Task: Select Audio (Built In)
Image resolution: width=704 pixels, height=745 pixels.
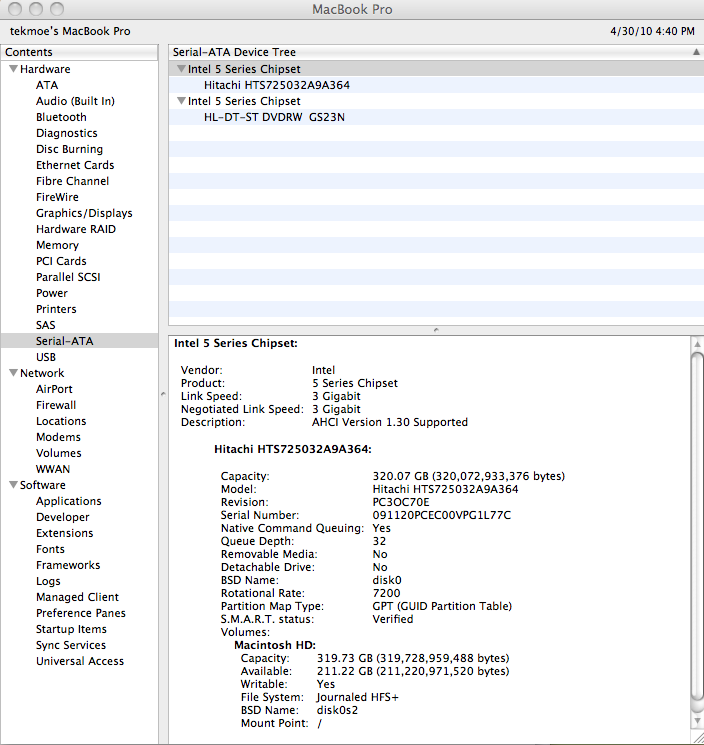Action: (75, 101)
